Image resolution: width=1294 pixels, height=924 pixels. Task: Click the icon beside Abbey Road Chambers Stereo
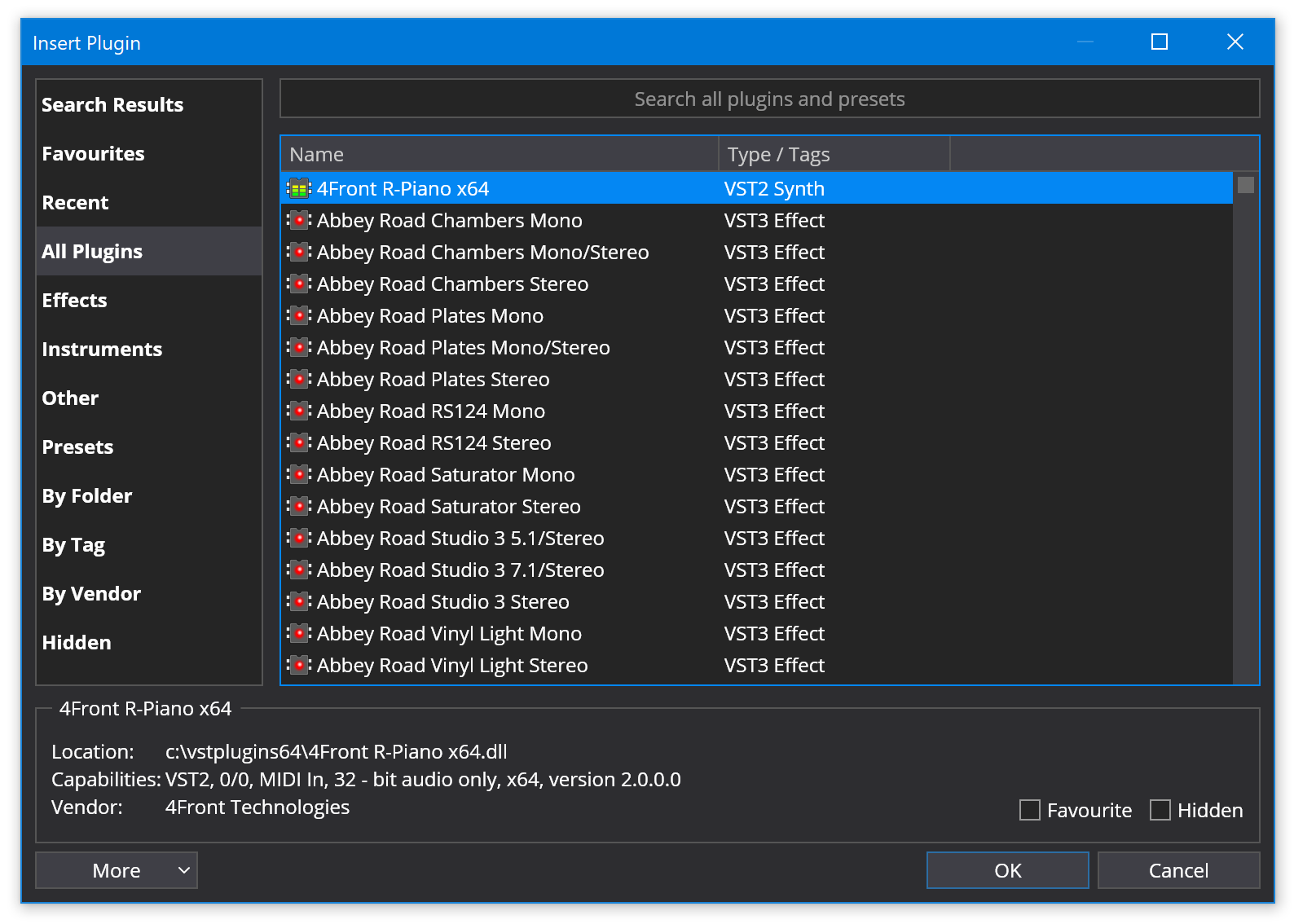299,284
